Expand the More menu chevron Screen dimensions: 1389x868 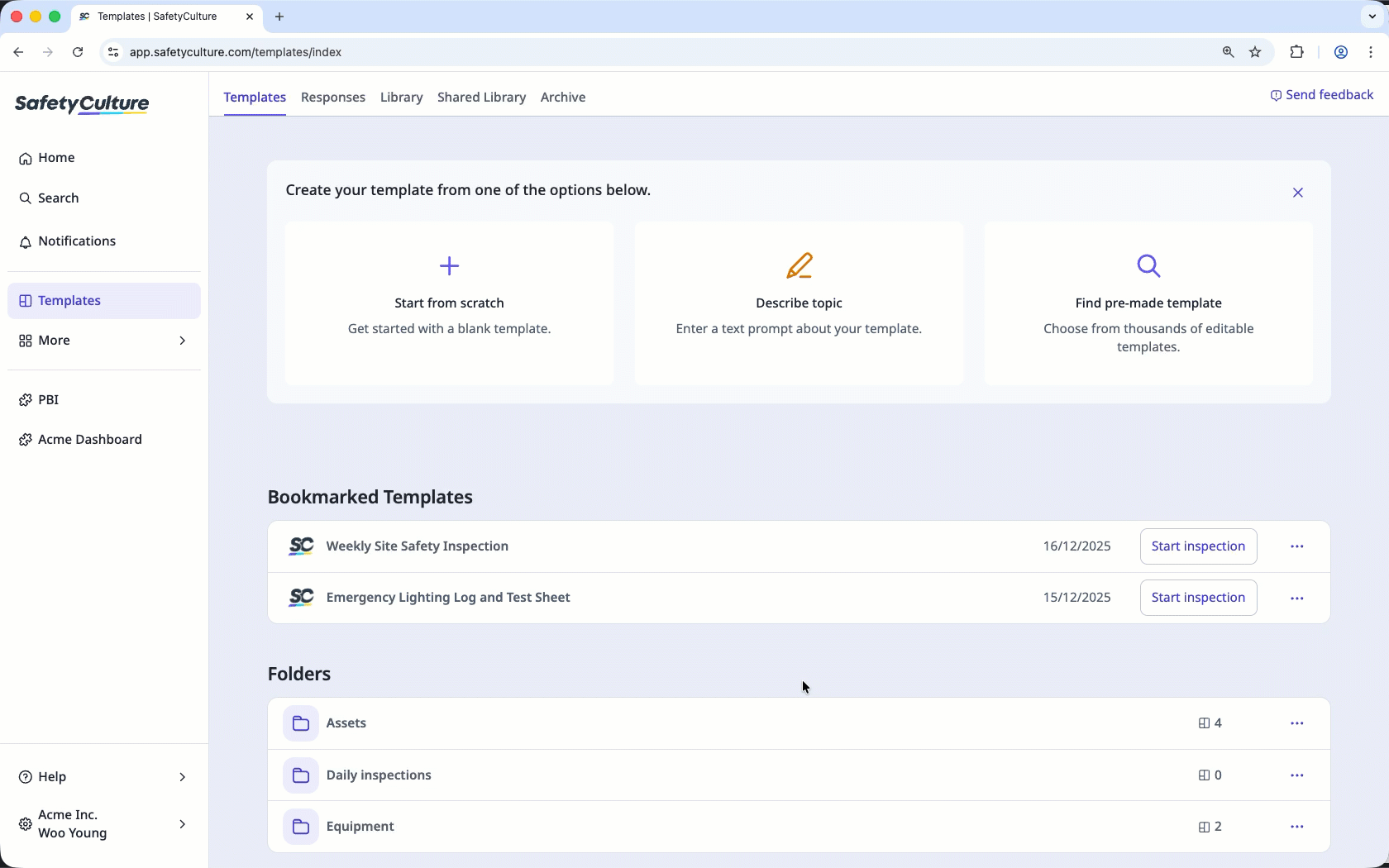tap(183, 341)
